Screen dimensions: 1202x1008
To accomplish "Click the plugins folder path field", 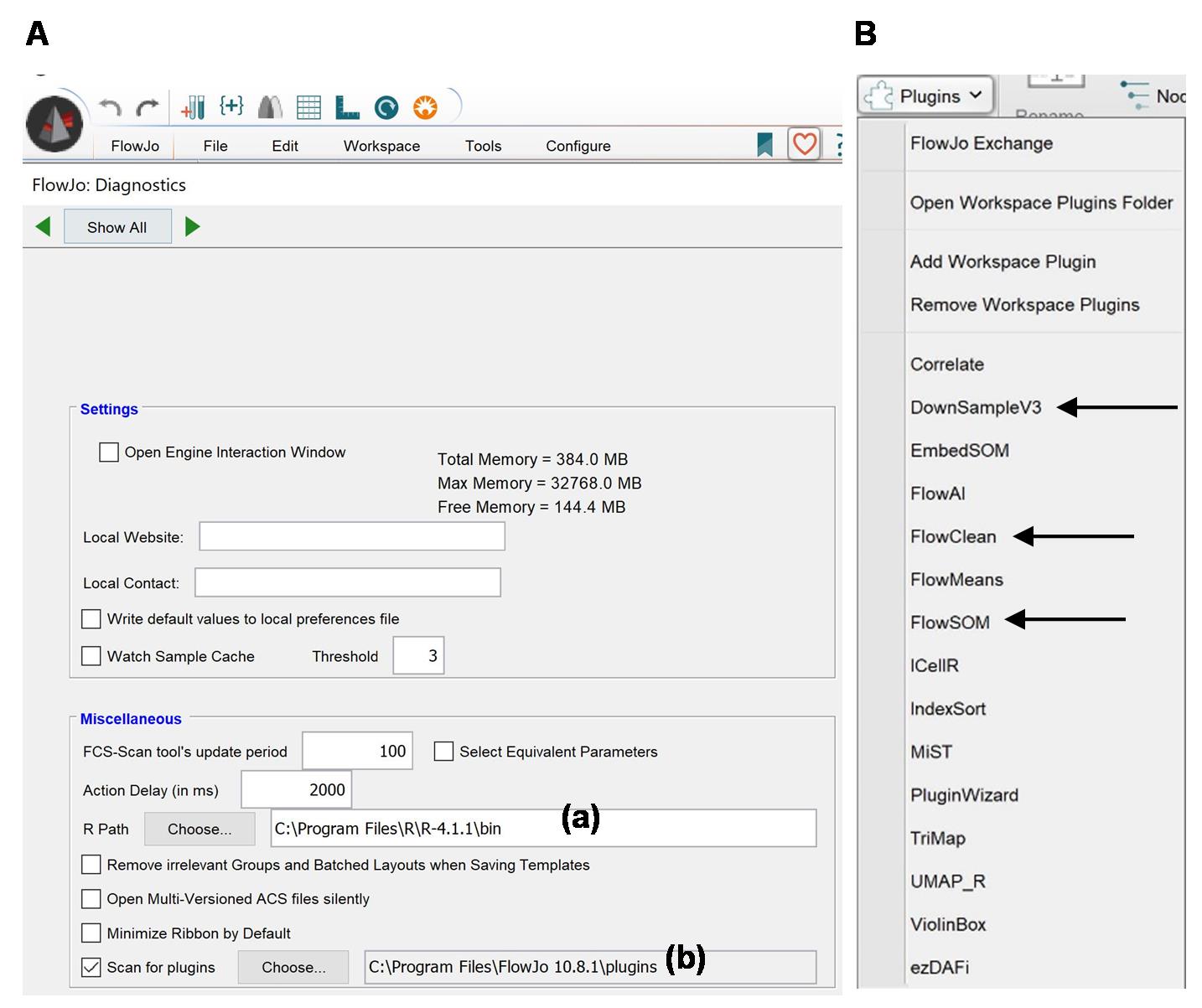I will (x=590, y=967).
